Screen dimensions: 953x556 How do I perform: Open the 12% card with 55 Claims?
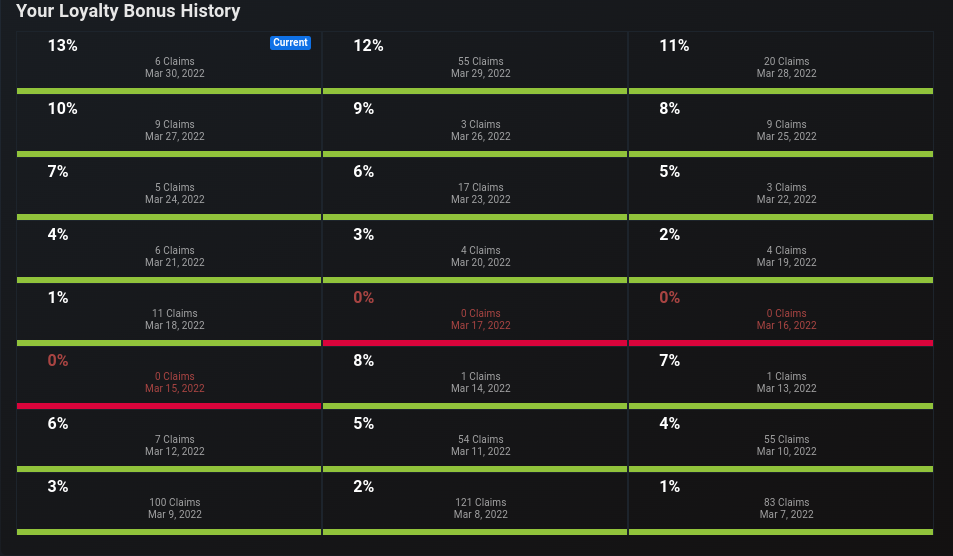pyautogui.click(x=475, y=63)
